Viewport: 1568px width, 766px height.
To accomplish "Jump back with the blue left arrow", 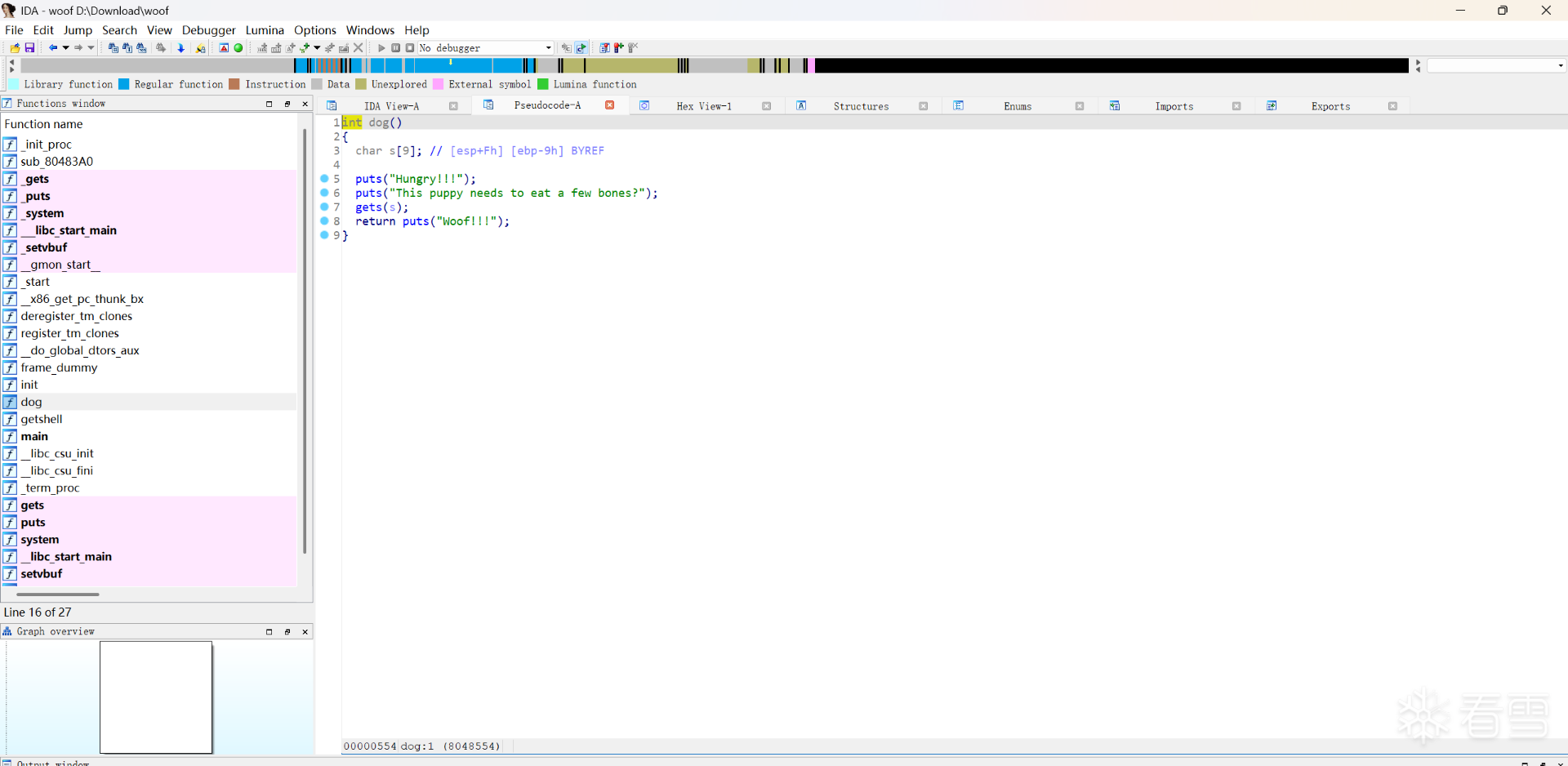I will pos(53,48).
